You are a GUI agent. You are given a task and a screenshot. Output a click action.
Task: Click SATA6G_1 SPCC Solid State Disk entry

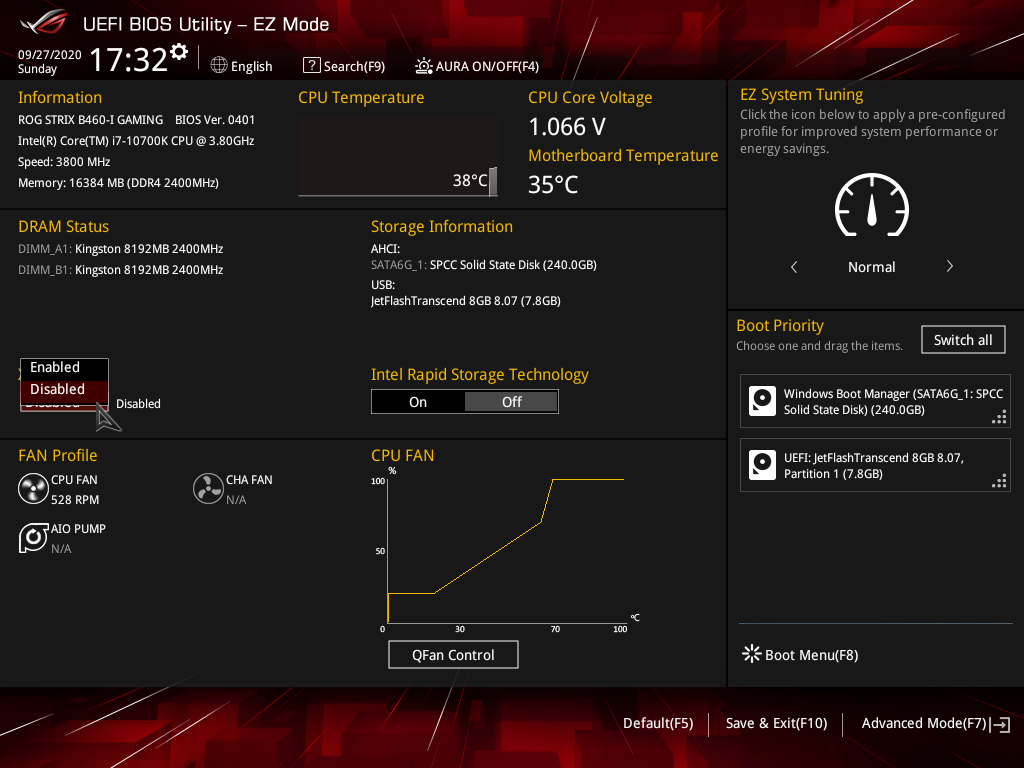pyautogui.click(x=484, y=264)
